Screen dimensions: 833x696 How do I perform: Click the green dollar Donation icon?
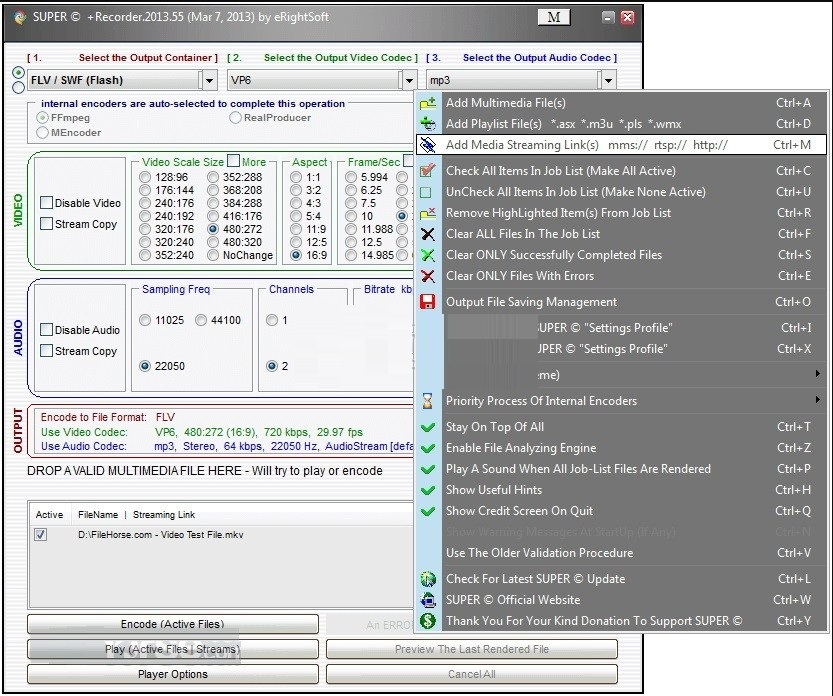pyautogui.click(x=428, y=621)
